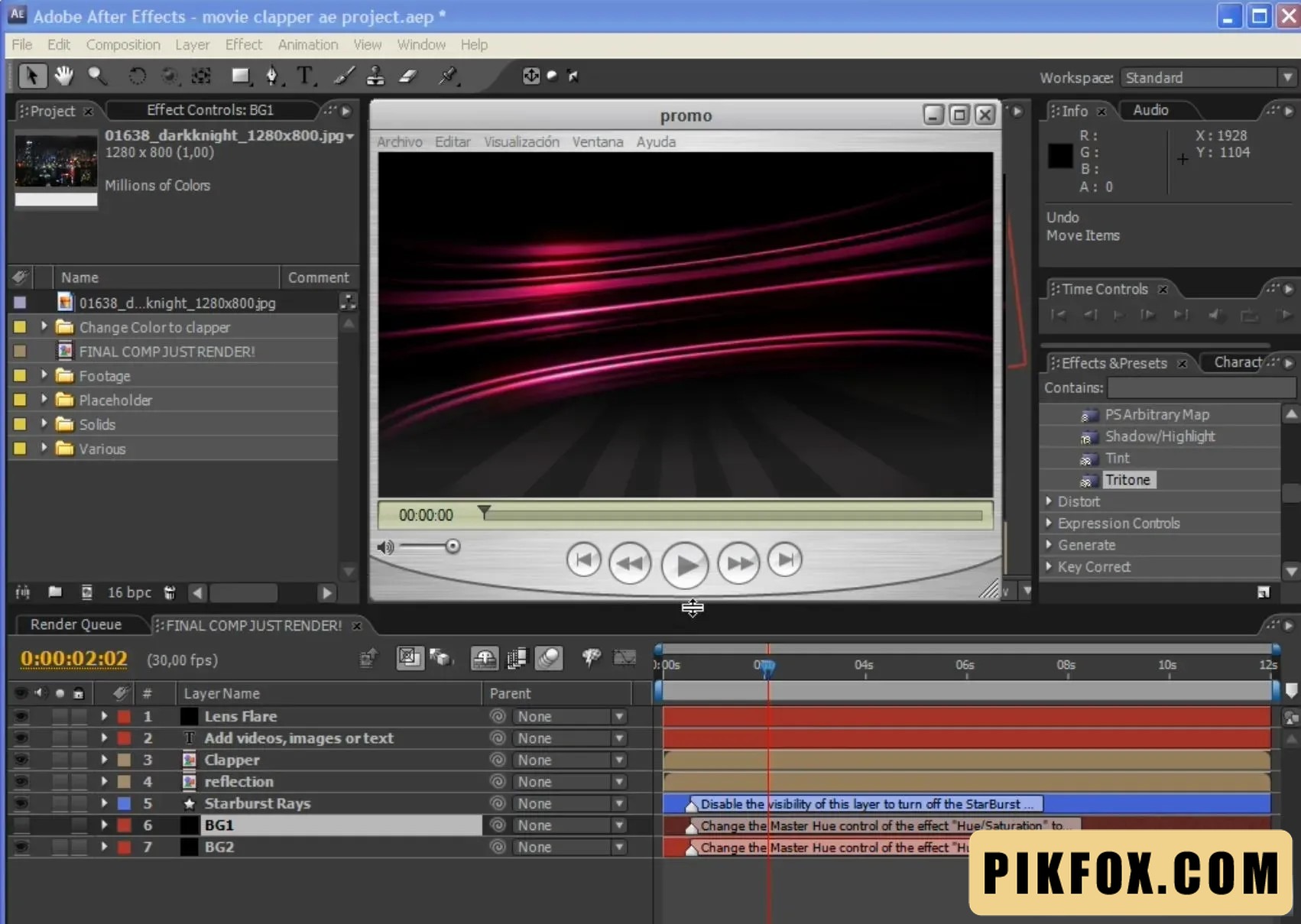The width and height of the screenshot is (1301, 924).
Task: Toggle Motion Blur enable switch in timeline
Action: point(549,658)
